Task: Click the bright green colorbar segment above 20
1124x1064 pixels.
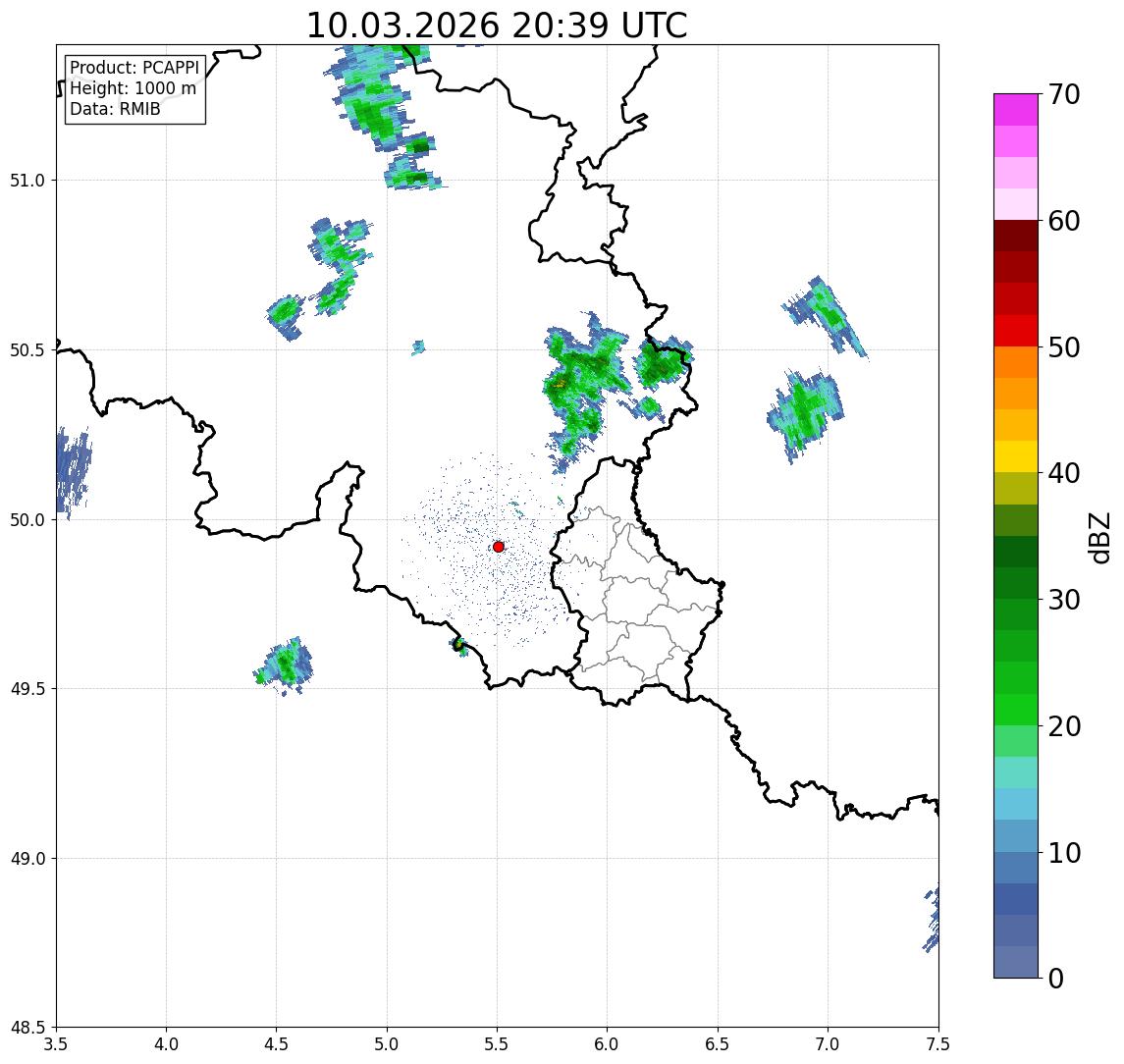Action: click(1016, 709)
